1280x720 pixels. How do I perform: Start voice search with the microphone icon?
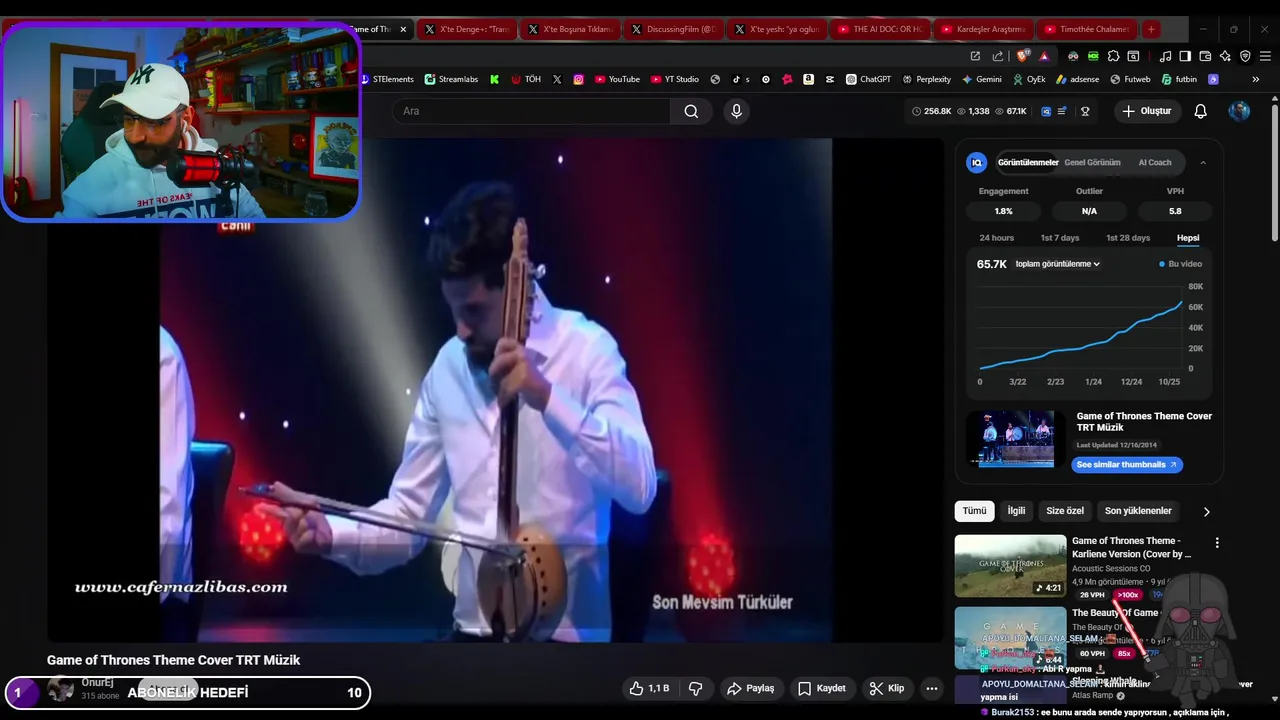click(x=736, y=111)
